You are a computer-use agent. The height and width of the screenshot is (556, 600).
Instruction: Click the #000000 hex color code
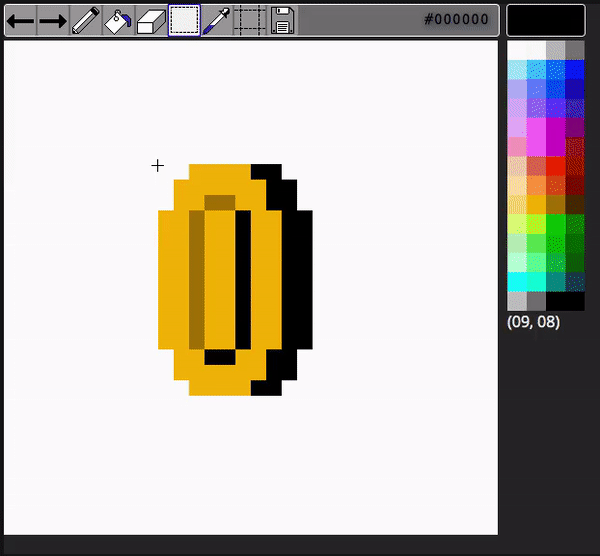tap(456, 19)
